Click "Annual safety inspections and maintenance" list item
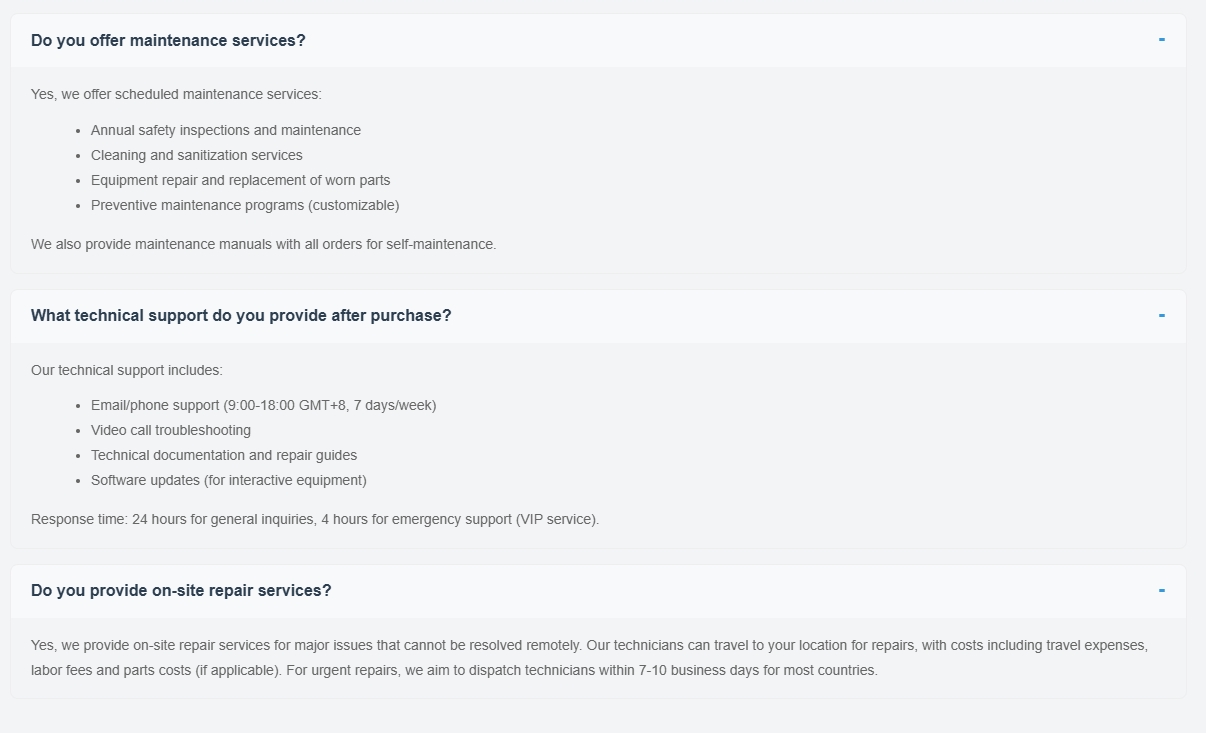Image resolution: width=1206 pixels, height=733 pixels. coord(226,130)
